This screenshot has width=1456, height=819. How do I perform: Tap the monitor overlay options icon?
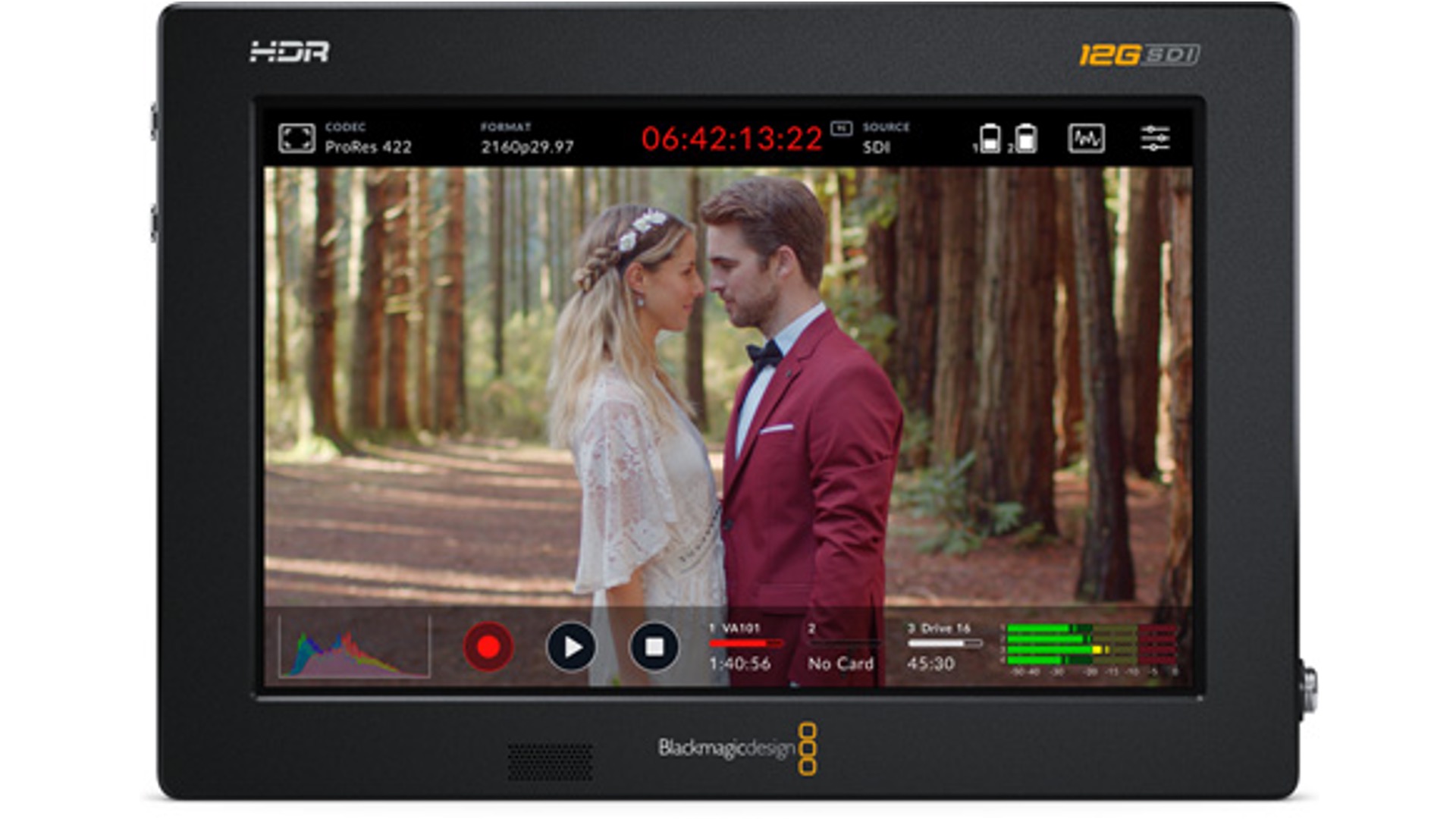coord(296,139)
